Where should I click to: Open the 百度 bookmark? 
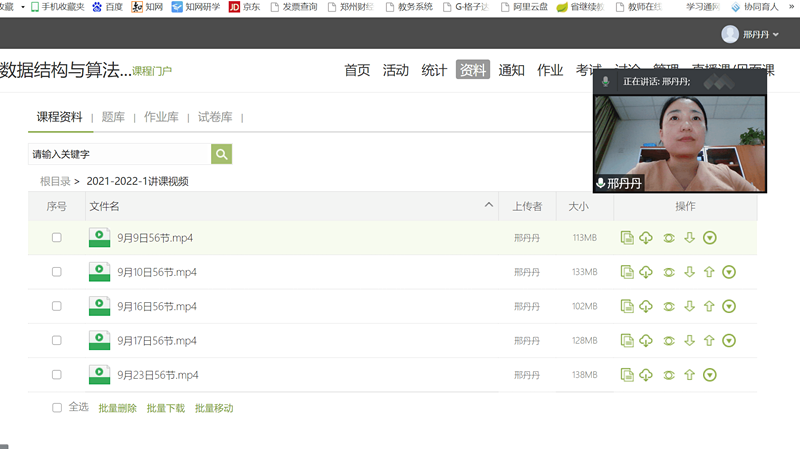coord(108,7)
